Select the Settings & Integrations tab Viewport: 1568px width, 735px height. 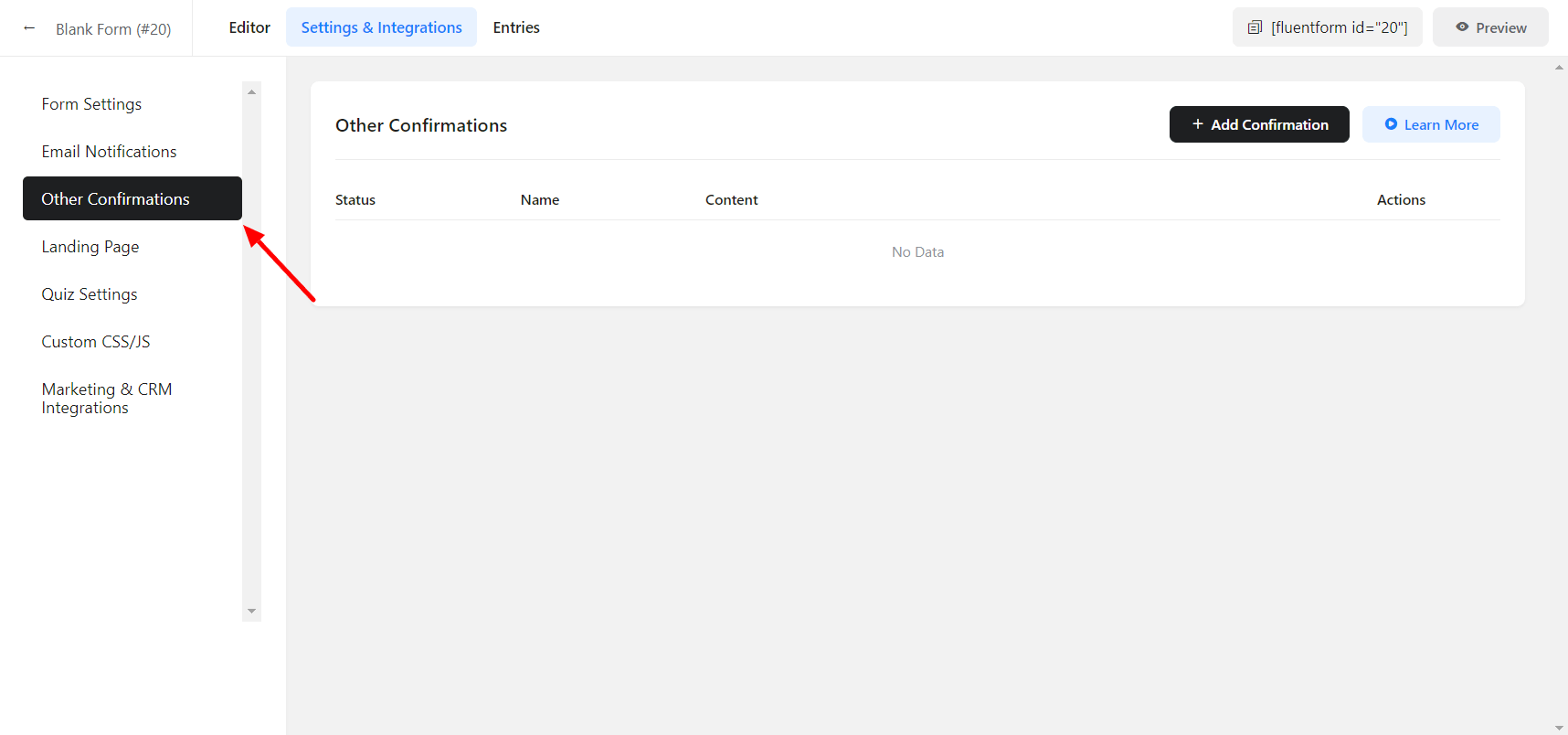[x=381, y=27]
